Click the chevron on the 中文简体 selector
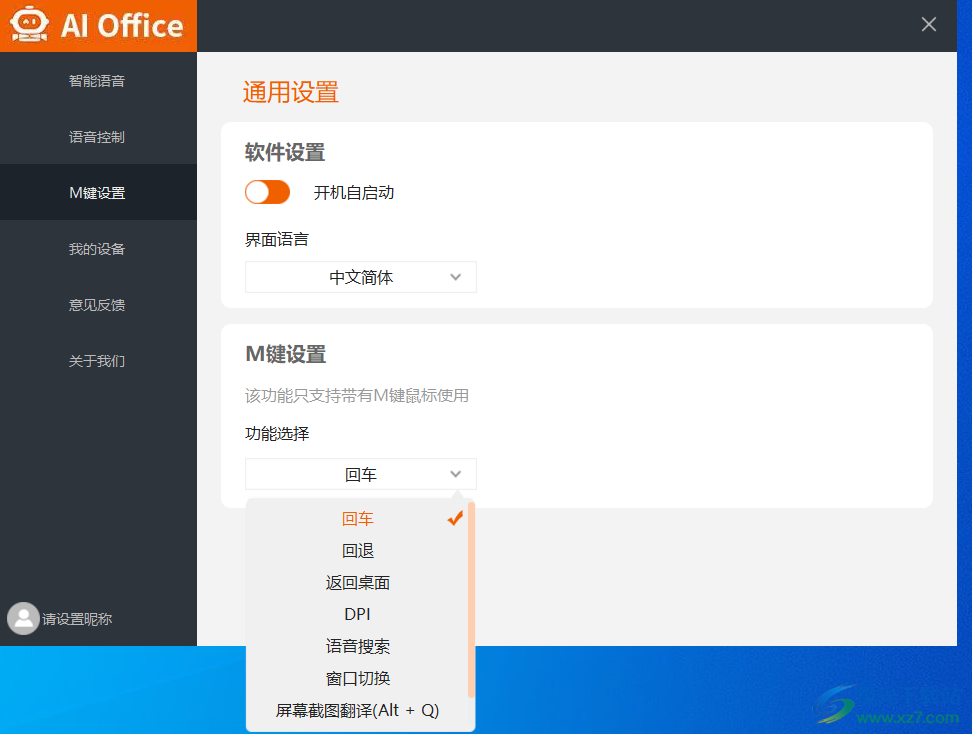Screen dimensions: 972x734 click(456, 277)
